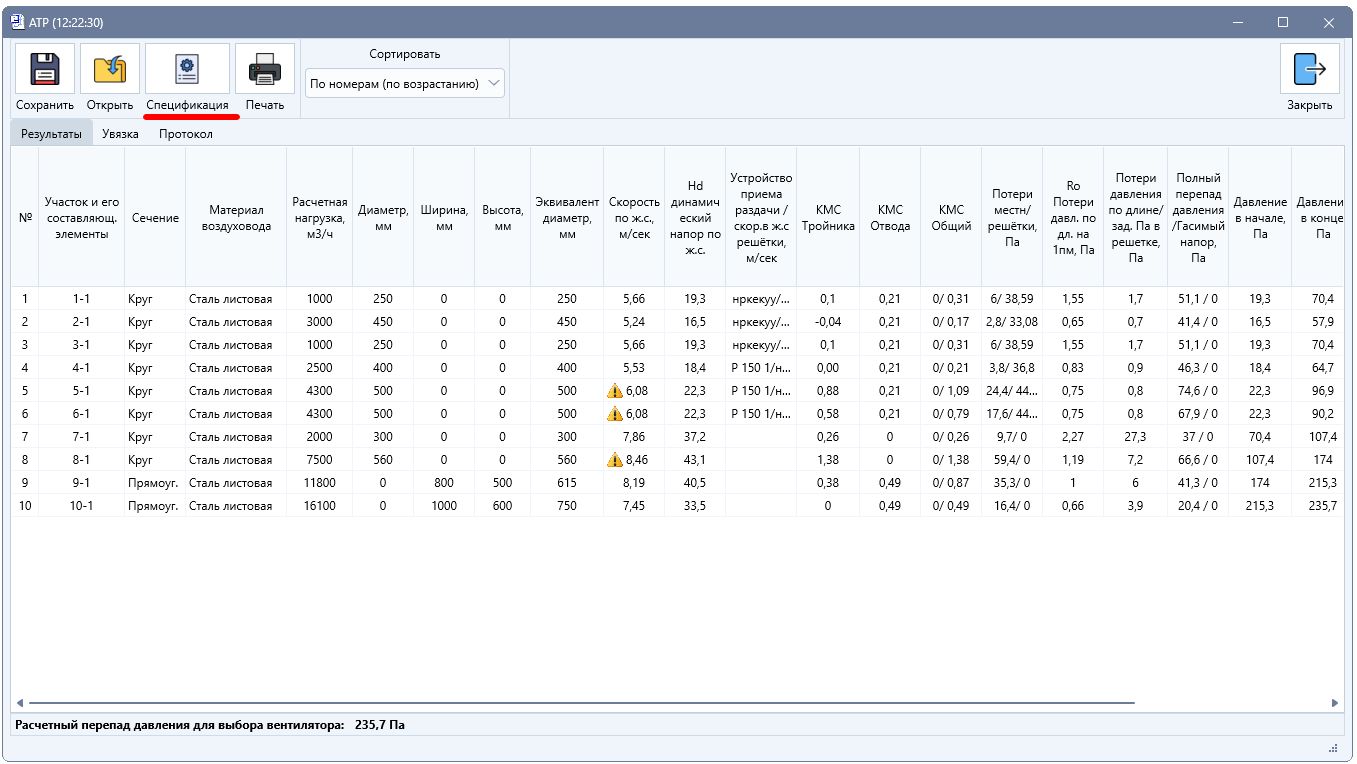Click the horizontal scrollbar right arrow
The height and width of the screenshot is (764, 1357).
tap(1335, 703)
